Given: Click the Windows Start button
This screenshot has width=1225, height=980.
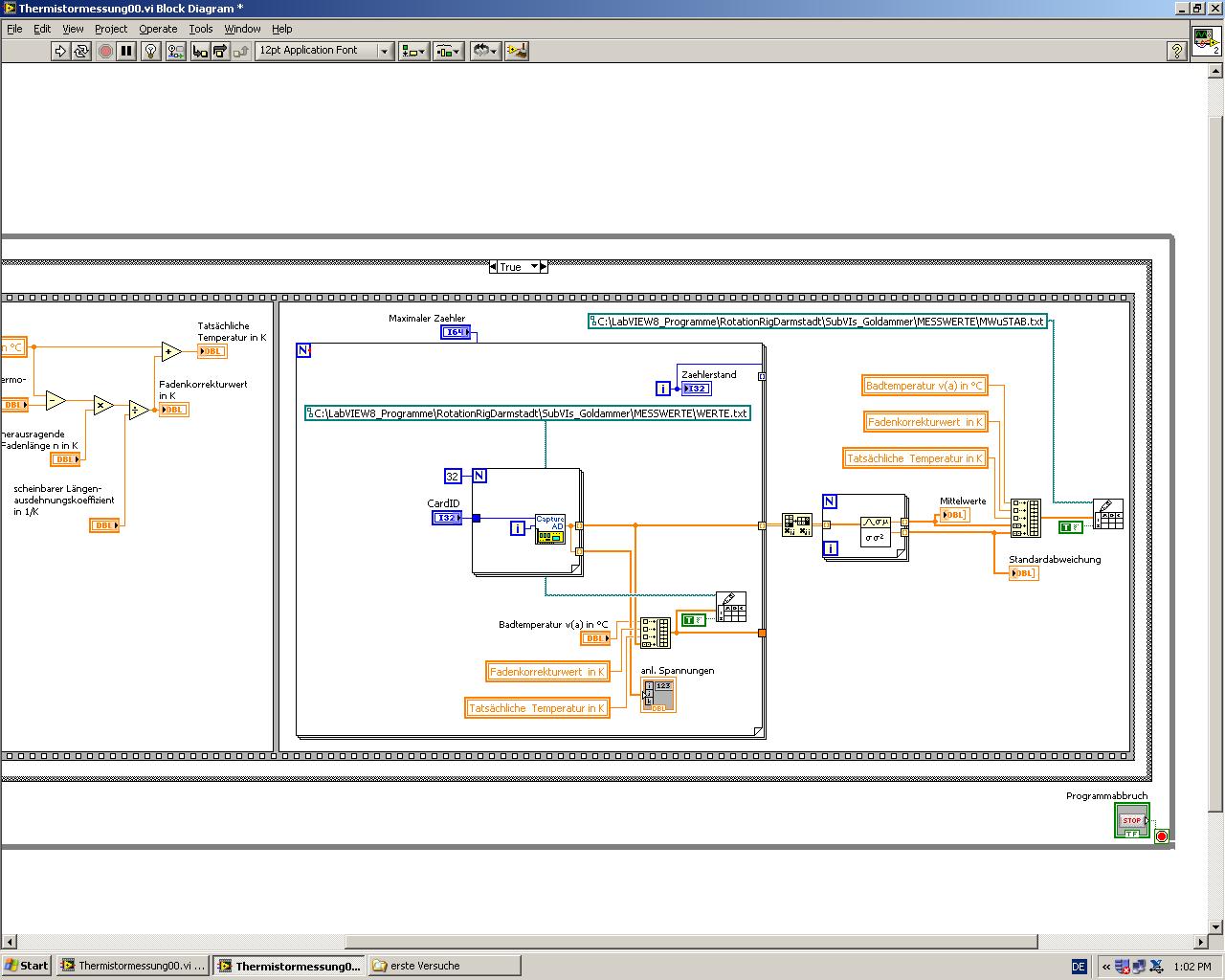Looking at the screenshot, I should tap(27, 966).
